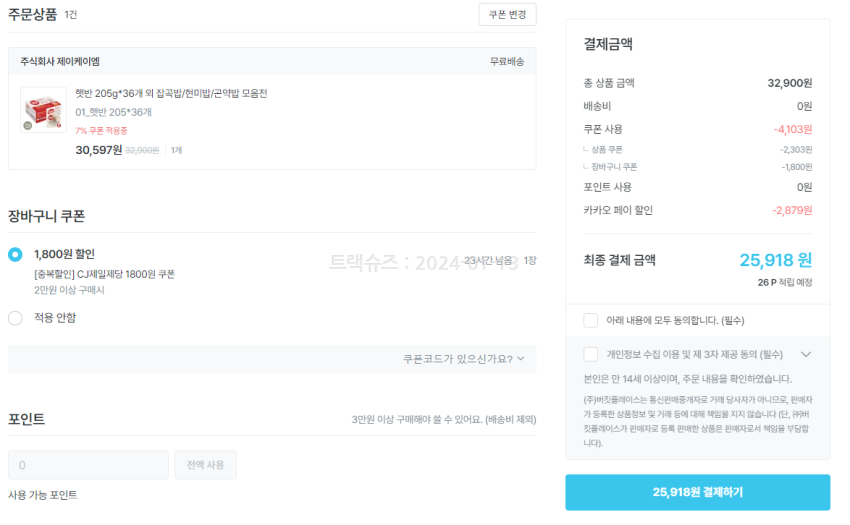Expand the 쿠폰코드가 있으신가요? section
Screen dimensions: 850x525
(463, 359)
